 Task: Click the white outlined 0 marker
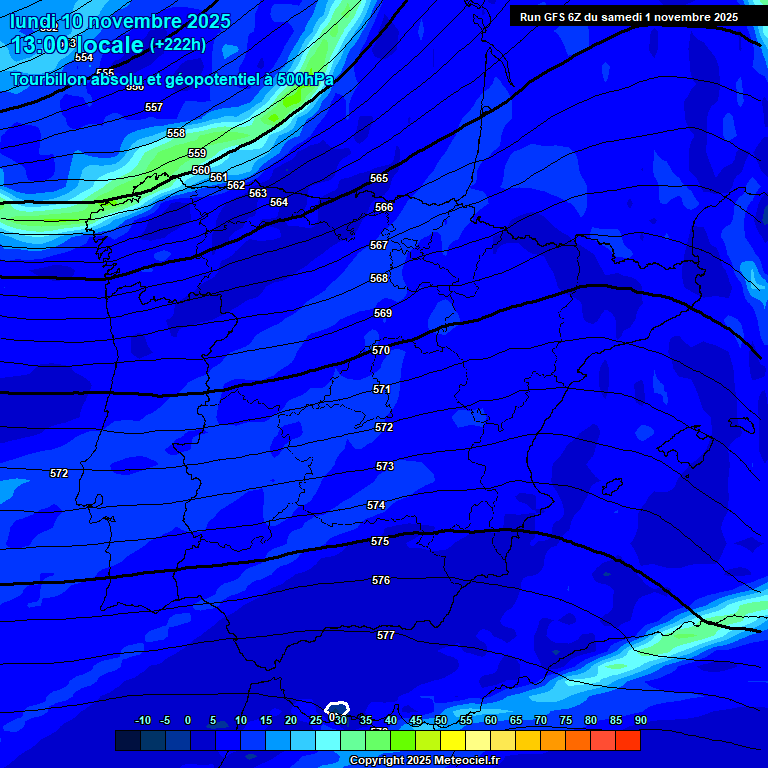336,710
